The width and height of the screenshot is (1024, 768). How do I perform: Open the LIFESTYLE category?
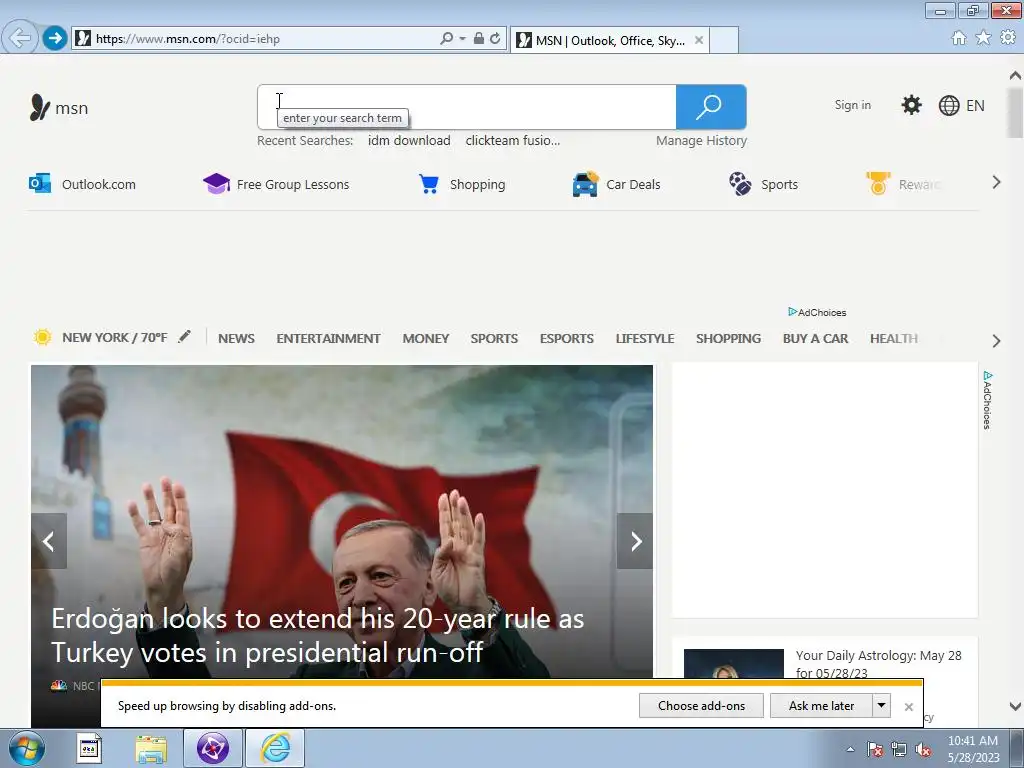click(x=645, y=338)
